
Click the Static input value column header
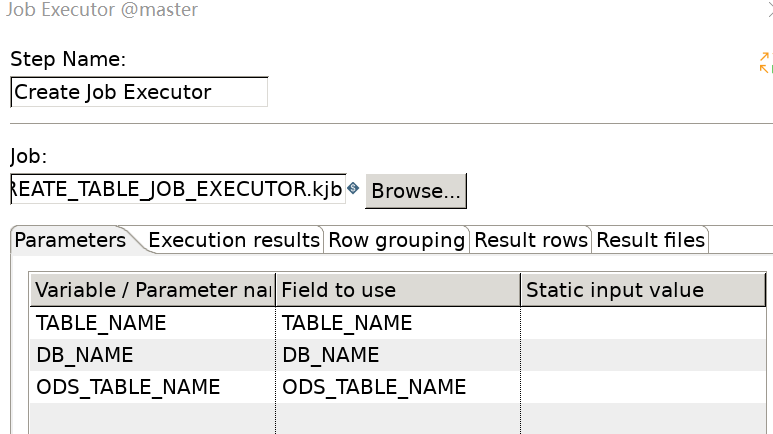point(642,290)
